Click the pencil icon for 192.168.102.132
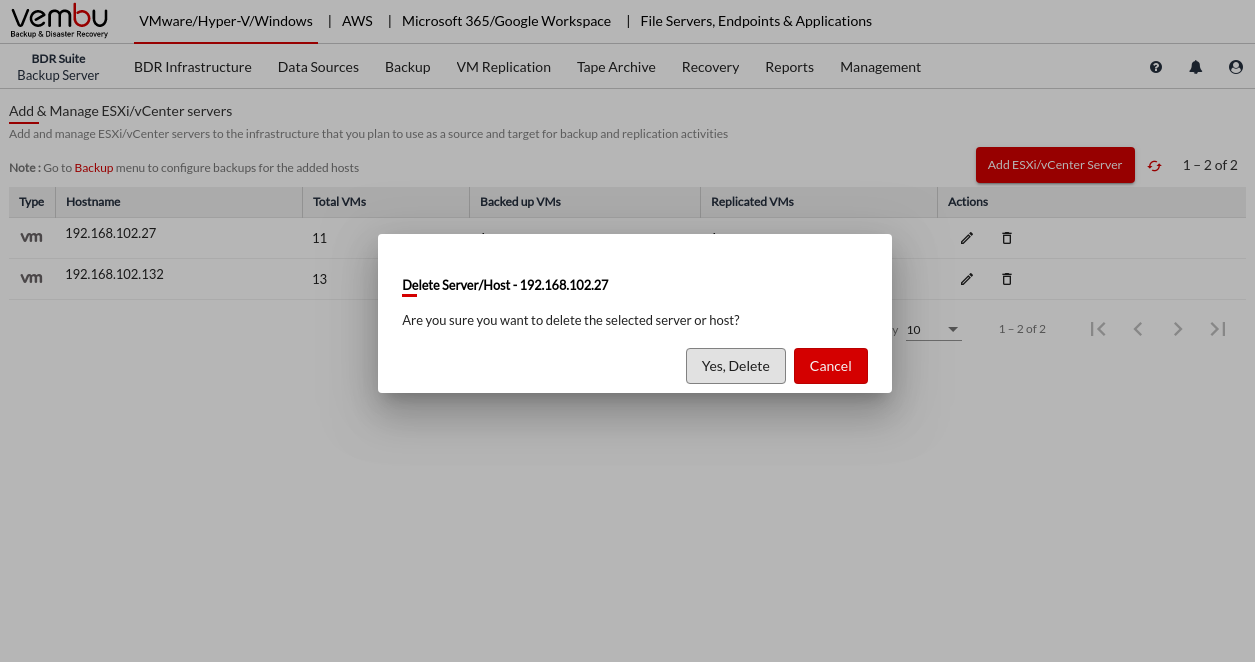The image size is (1255, 662). 966,279
